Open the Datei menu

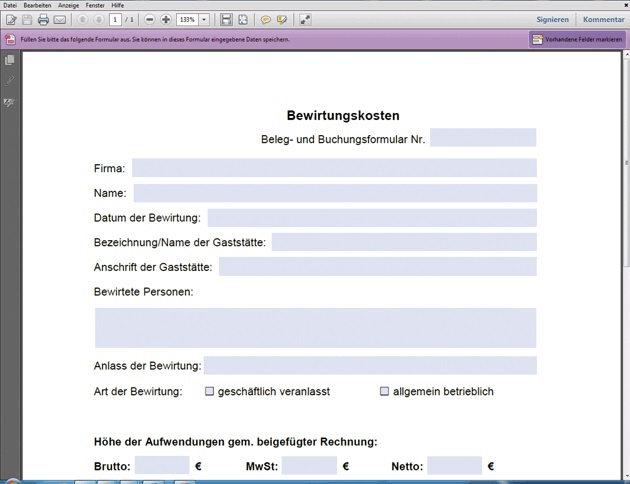click(10, 5)
